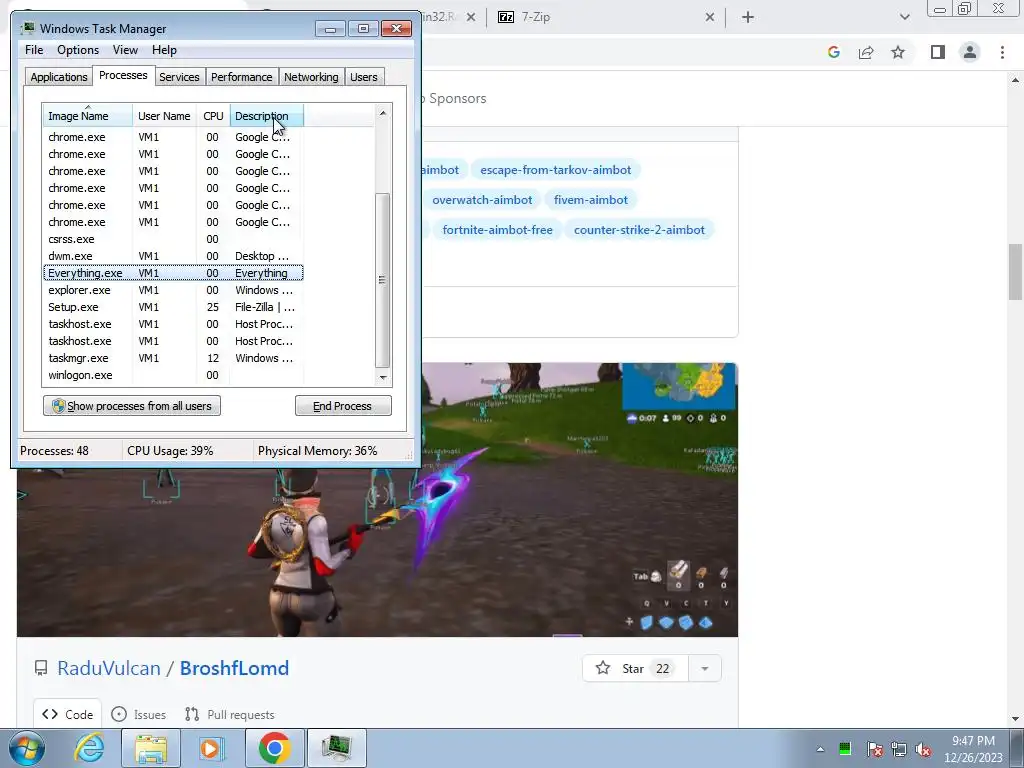The width and height of the screenshot is (1024, 768).
Task: Open the fortnite-aimbot-free topic tag
Action: point(497,230)
